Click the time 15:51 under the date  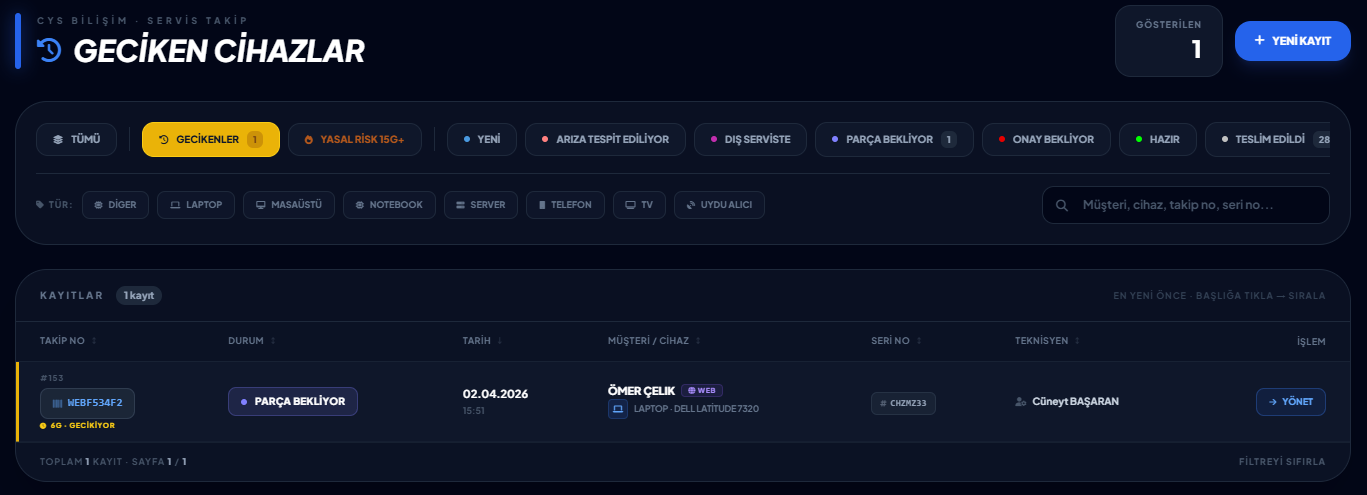tap(474, 411)
